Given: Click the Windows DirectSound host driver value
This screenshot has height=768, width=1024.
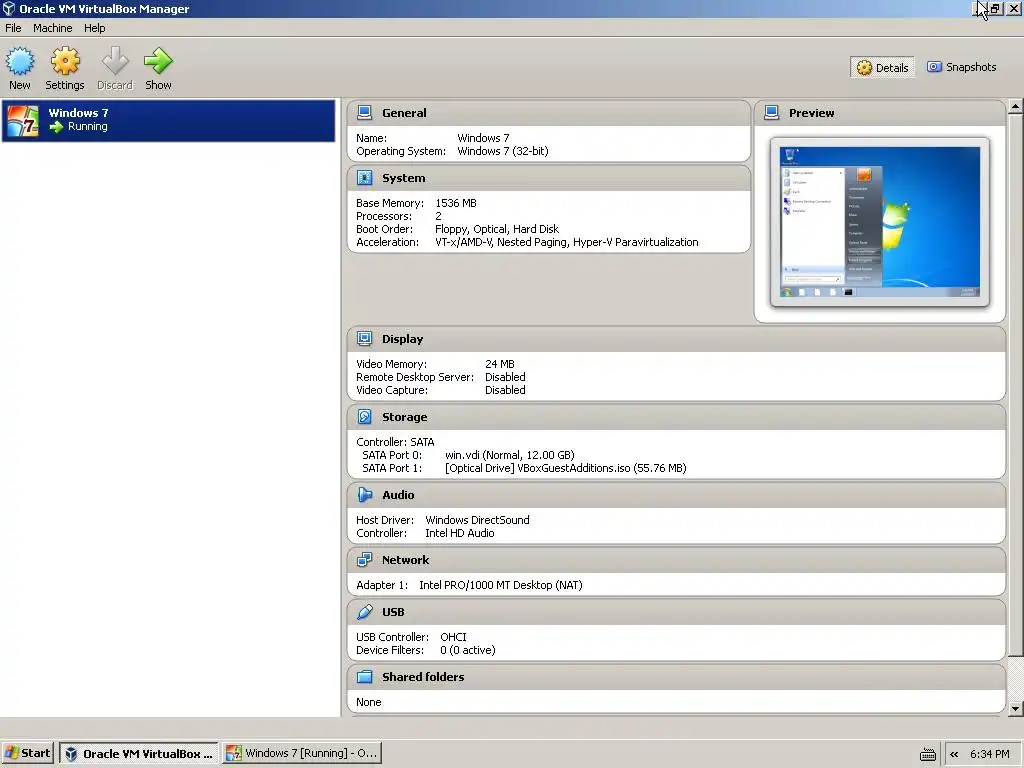Looking at the screenshot, I should [x=477, y=520].
